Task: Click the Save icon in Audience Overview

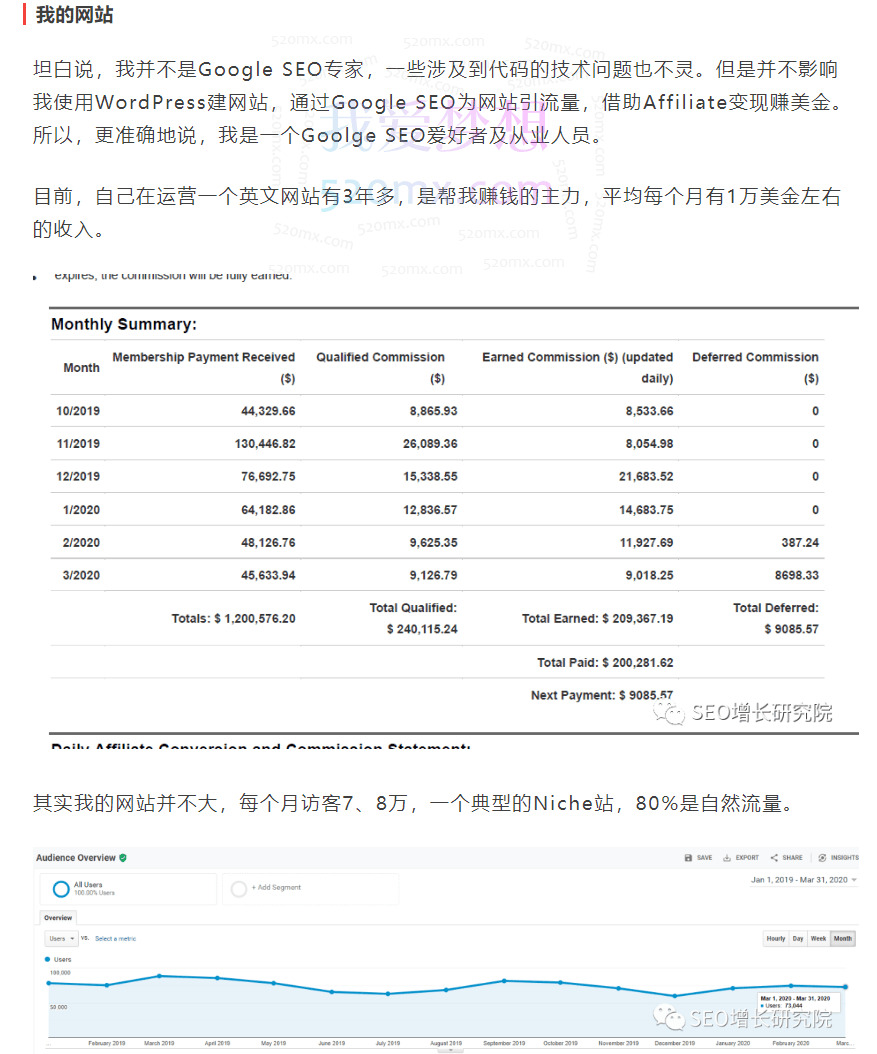Action: pyautogui.click(x=688, y=858)
